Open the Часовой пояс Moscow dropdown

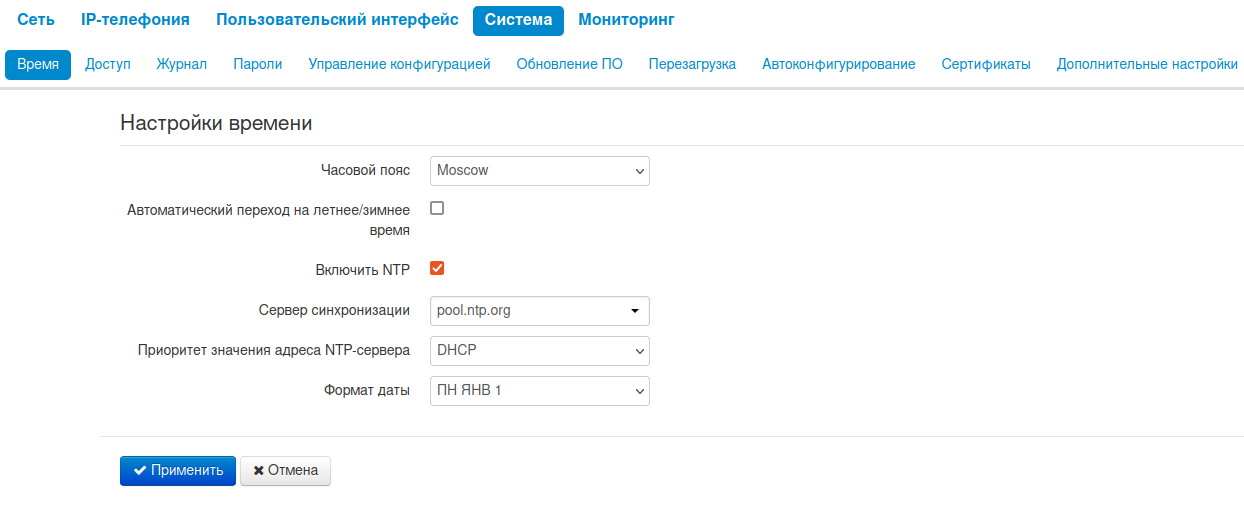click(539, 171)
